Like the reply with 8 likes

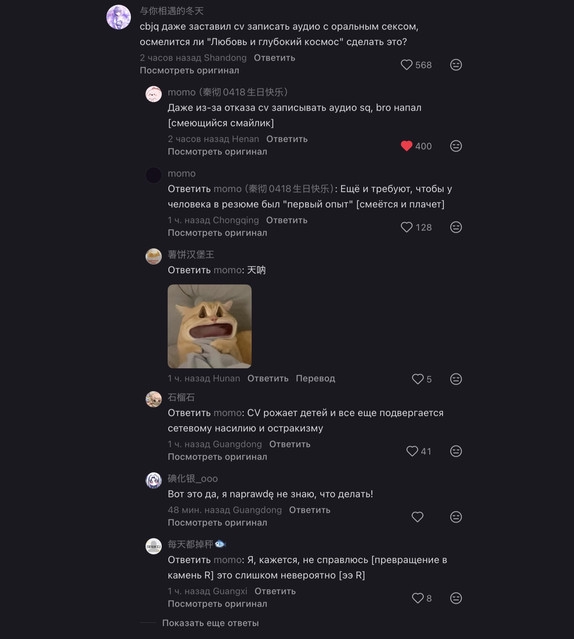coord(418,598)
